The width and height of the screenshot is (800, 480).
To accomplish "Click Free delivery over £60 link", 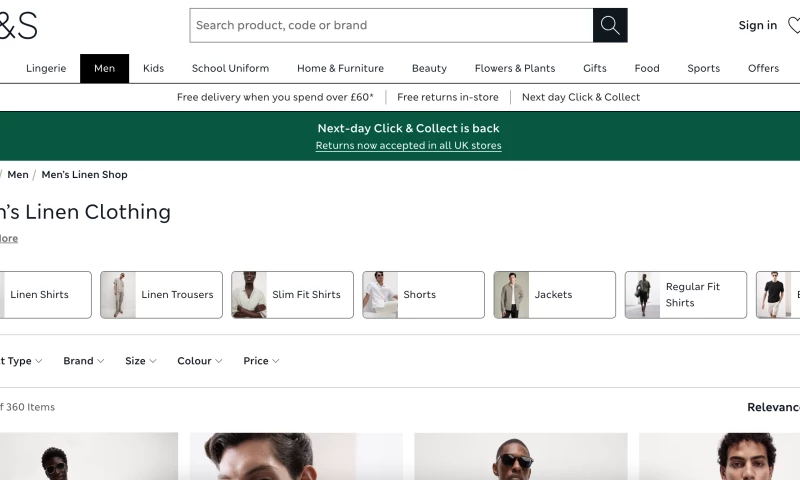I will pos(275,97).
